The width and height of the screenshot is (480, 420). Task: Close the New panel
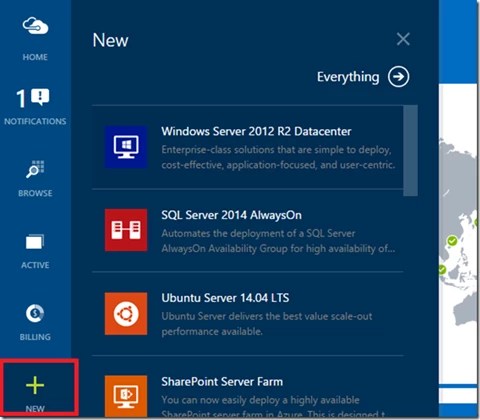click(x=403, y=39)
